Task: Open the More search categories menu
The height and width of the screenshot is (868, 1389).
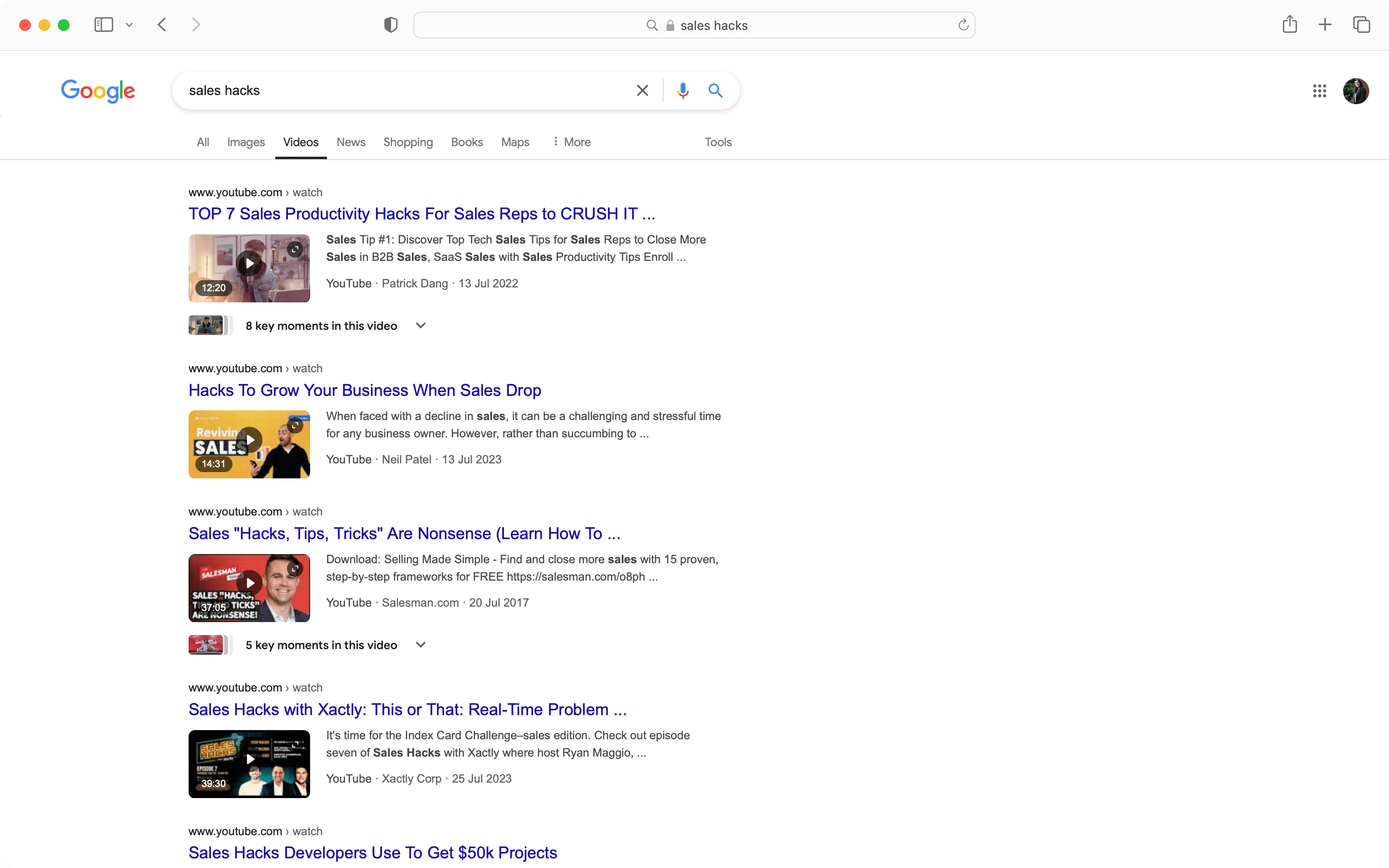Action: (571, 142)
